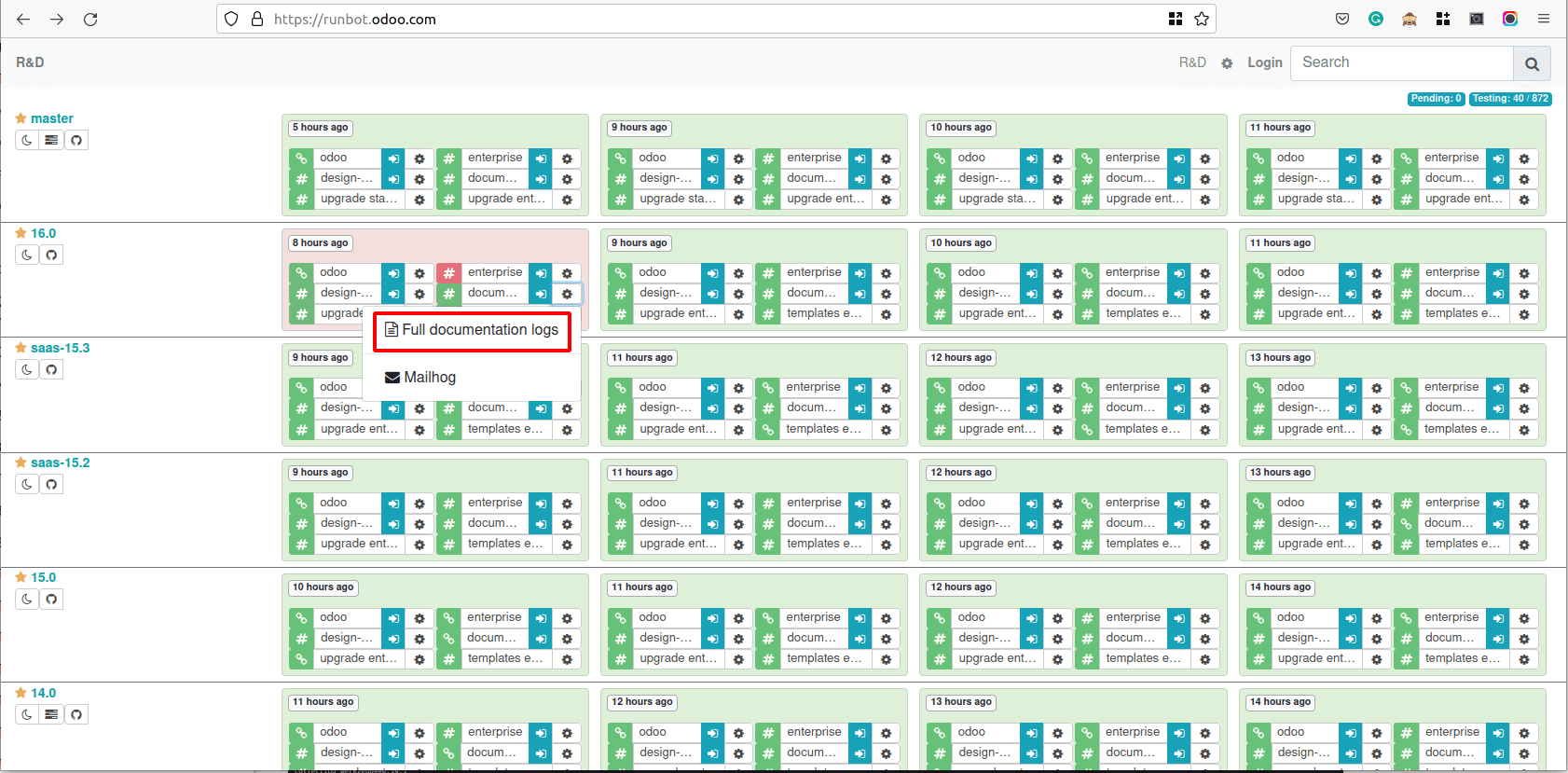Open the R&D brand link in the navbar
1568x773 pixels.
click(x=30, y=62)
